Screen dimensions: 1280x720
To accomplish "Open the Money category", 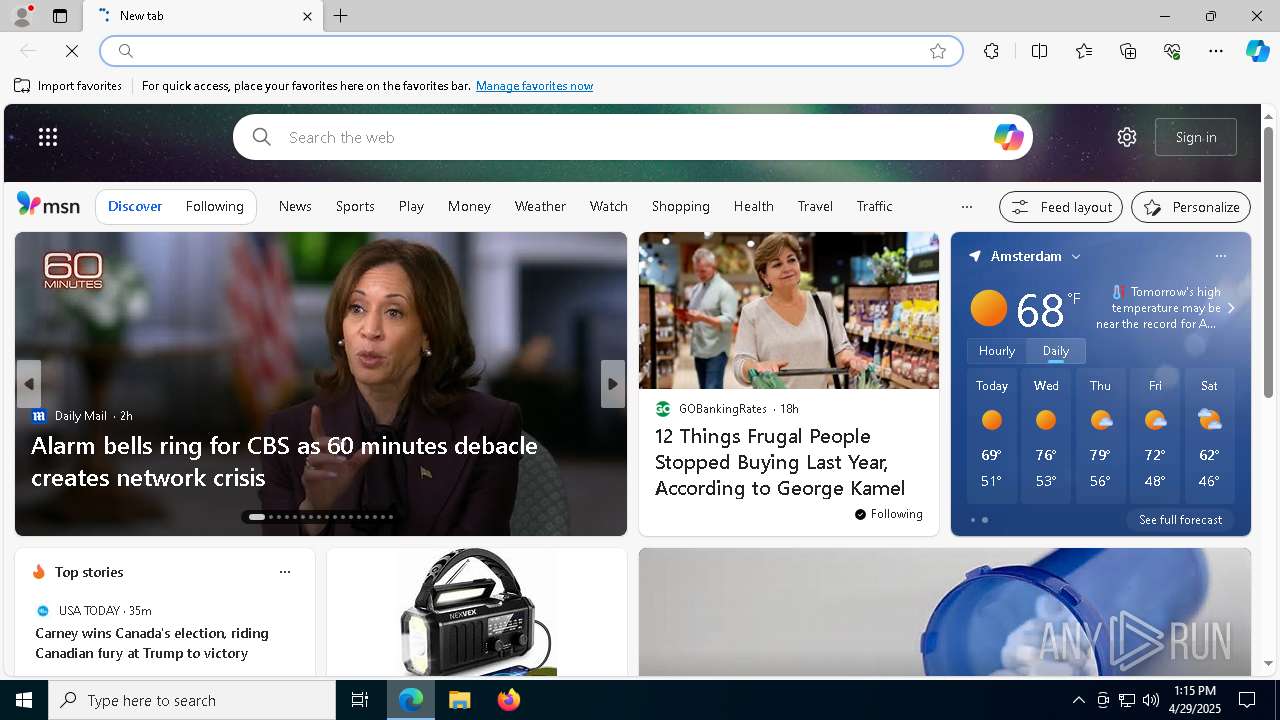I will (469, 206).
